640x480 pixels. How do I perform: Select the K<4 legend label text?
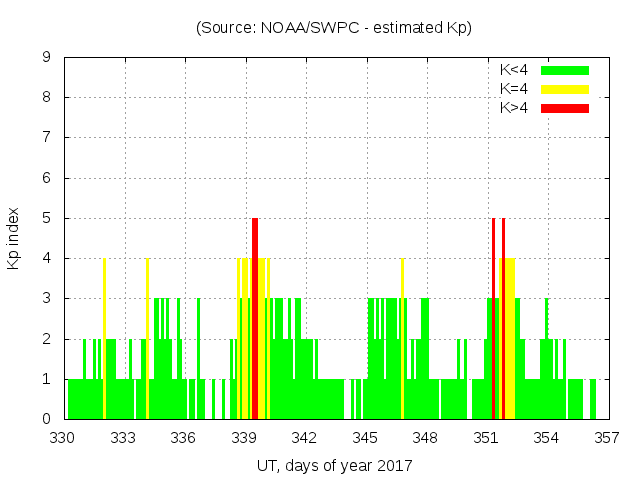(x=514, y=70)
